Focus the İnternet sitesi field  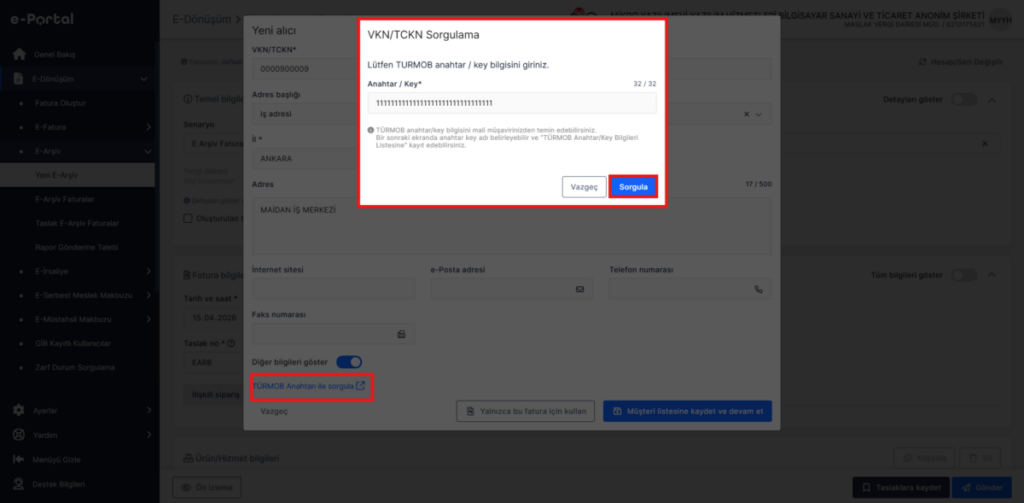pos(333,289)
